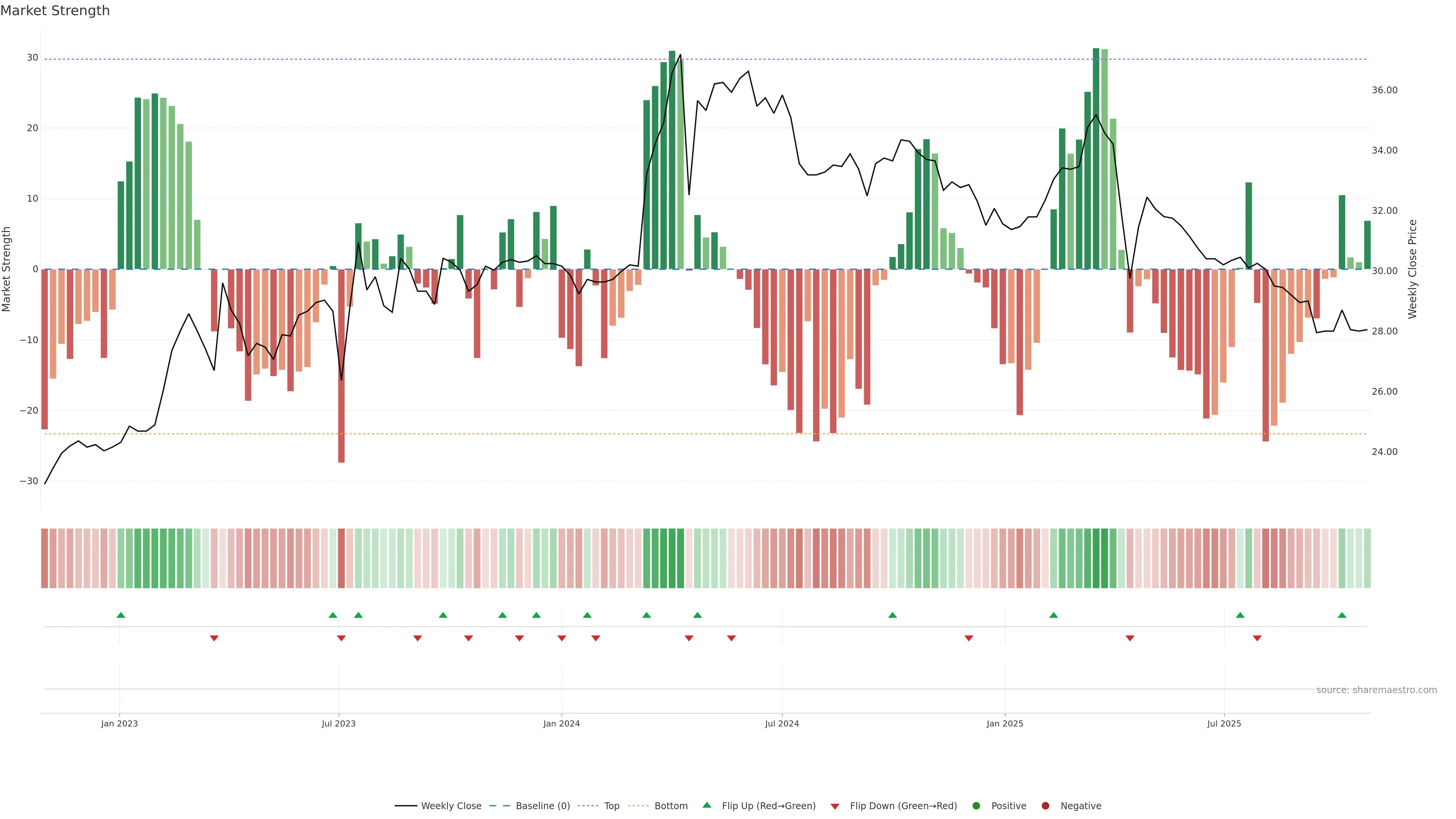Click the Bottom legend line swatch
1456x819 pixels.
tap(638, 805)
